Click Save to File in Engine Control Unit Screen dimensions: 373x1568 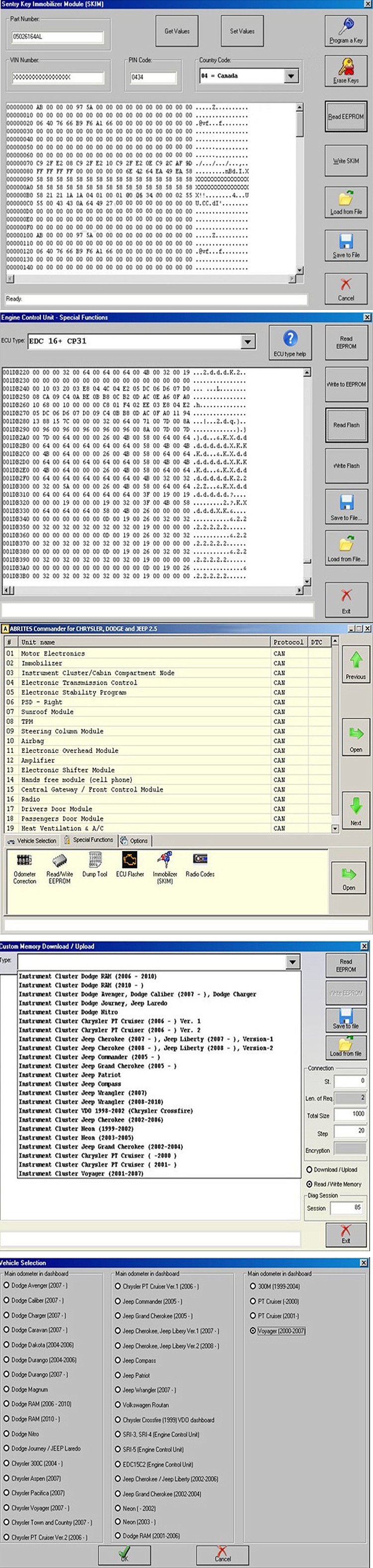pos(346,507)
